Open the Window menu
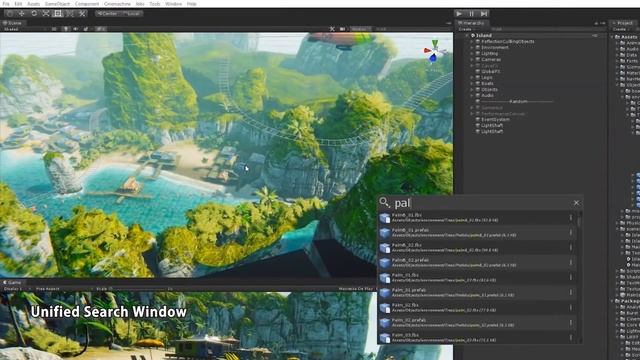Screen dimensions: 640x360 [173, 4]
